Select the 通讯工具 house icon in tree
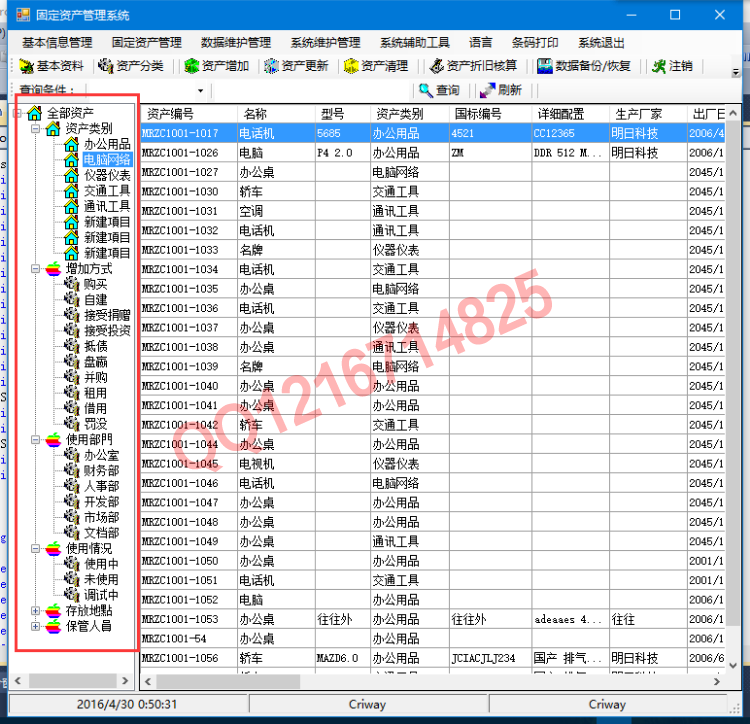 click(71, 206)
